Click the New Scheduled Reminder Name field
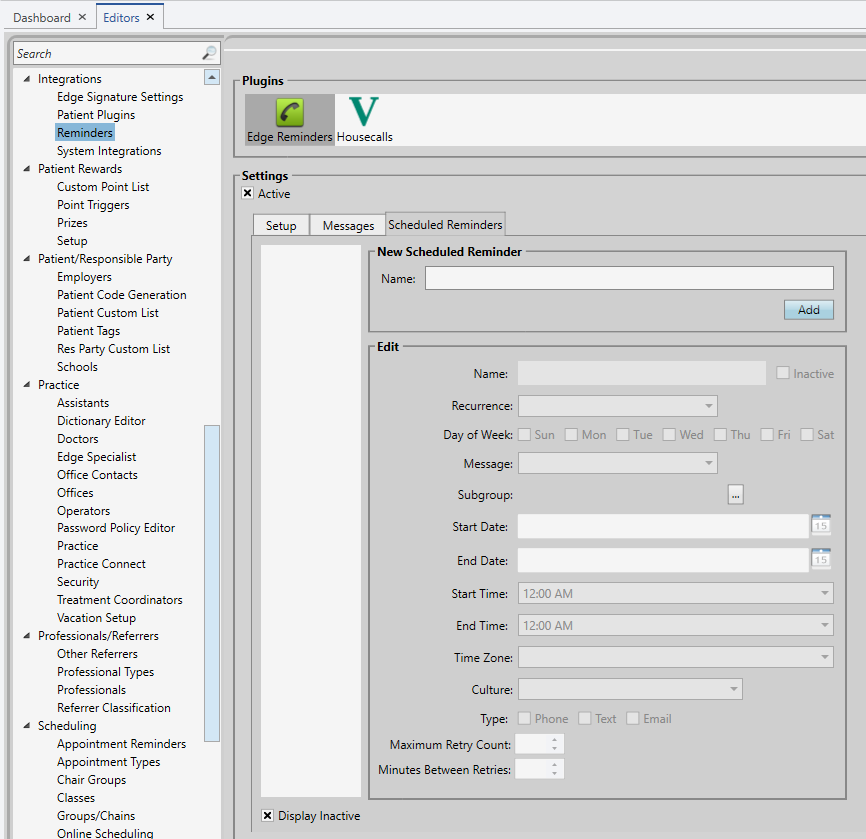Image resolution: width=866 pixels, height=839 pixels. (629, 278)
